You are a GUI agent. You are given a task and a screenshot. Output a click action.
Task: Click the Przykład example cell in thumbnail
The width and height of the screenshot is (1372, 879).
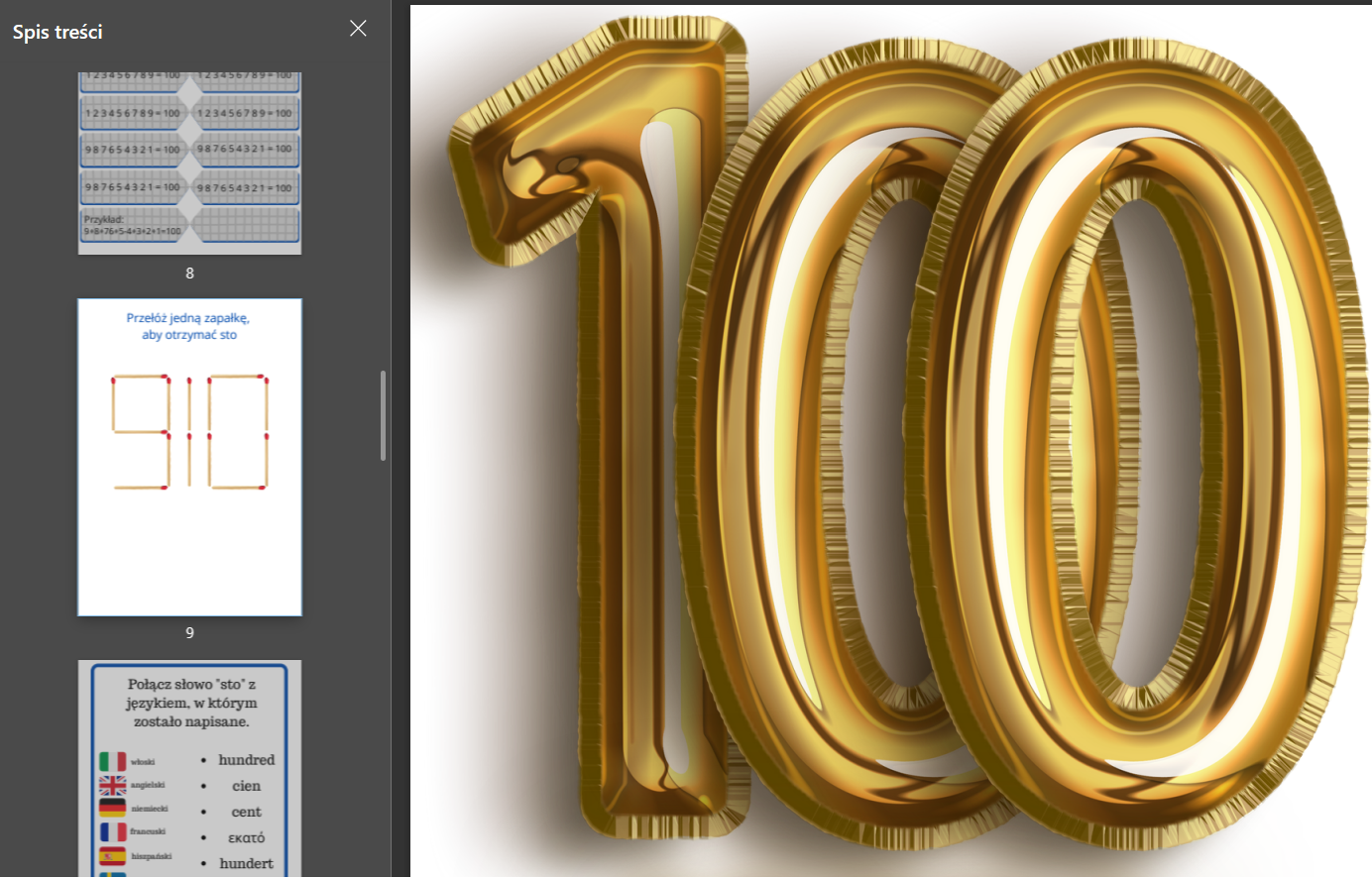click(132, 225)
